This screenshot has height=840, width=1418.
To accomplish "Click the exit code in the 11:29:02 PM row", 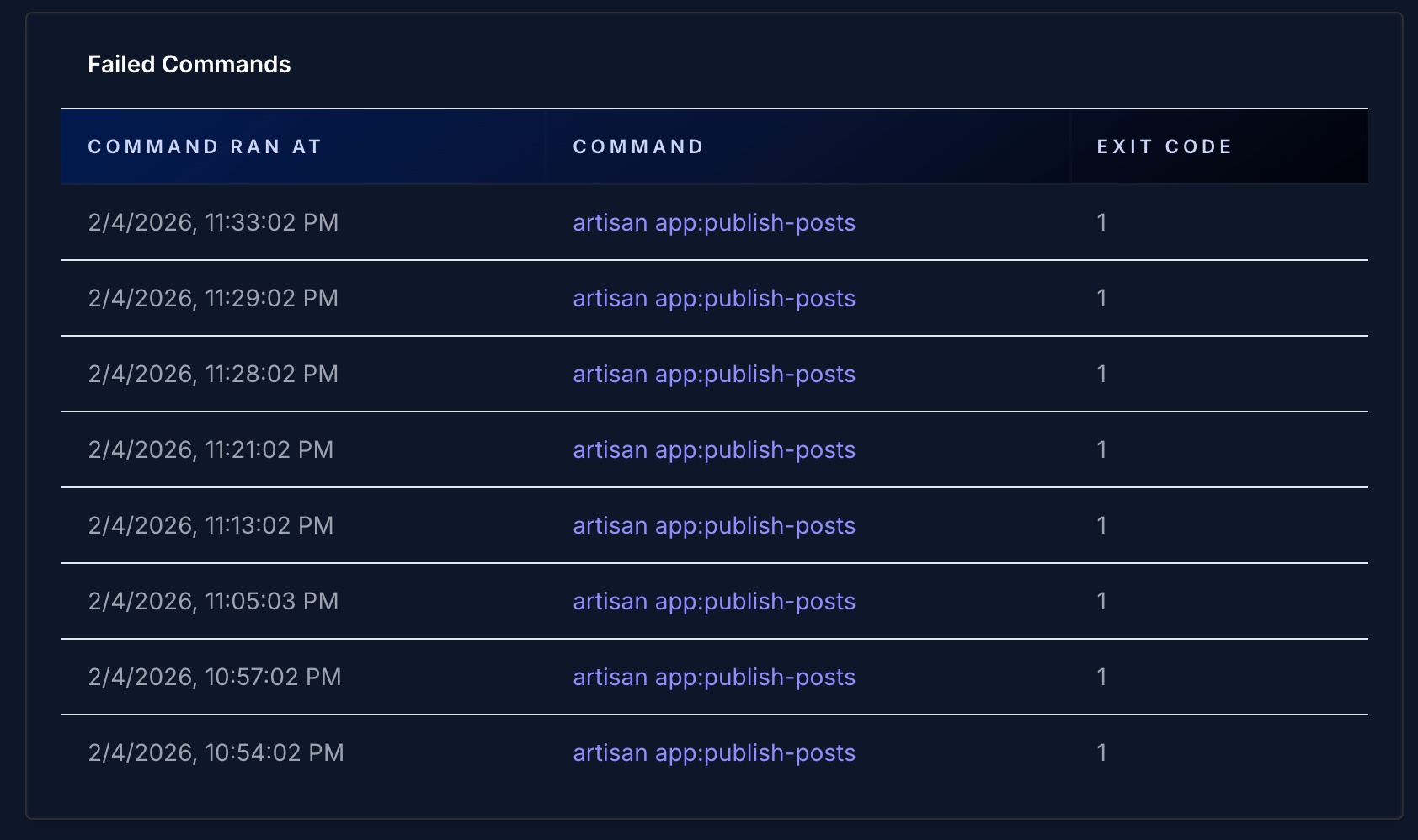I will click(1101, 298).
